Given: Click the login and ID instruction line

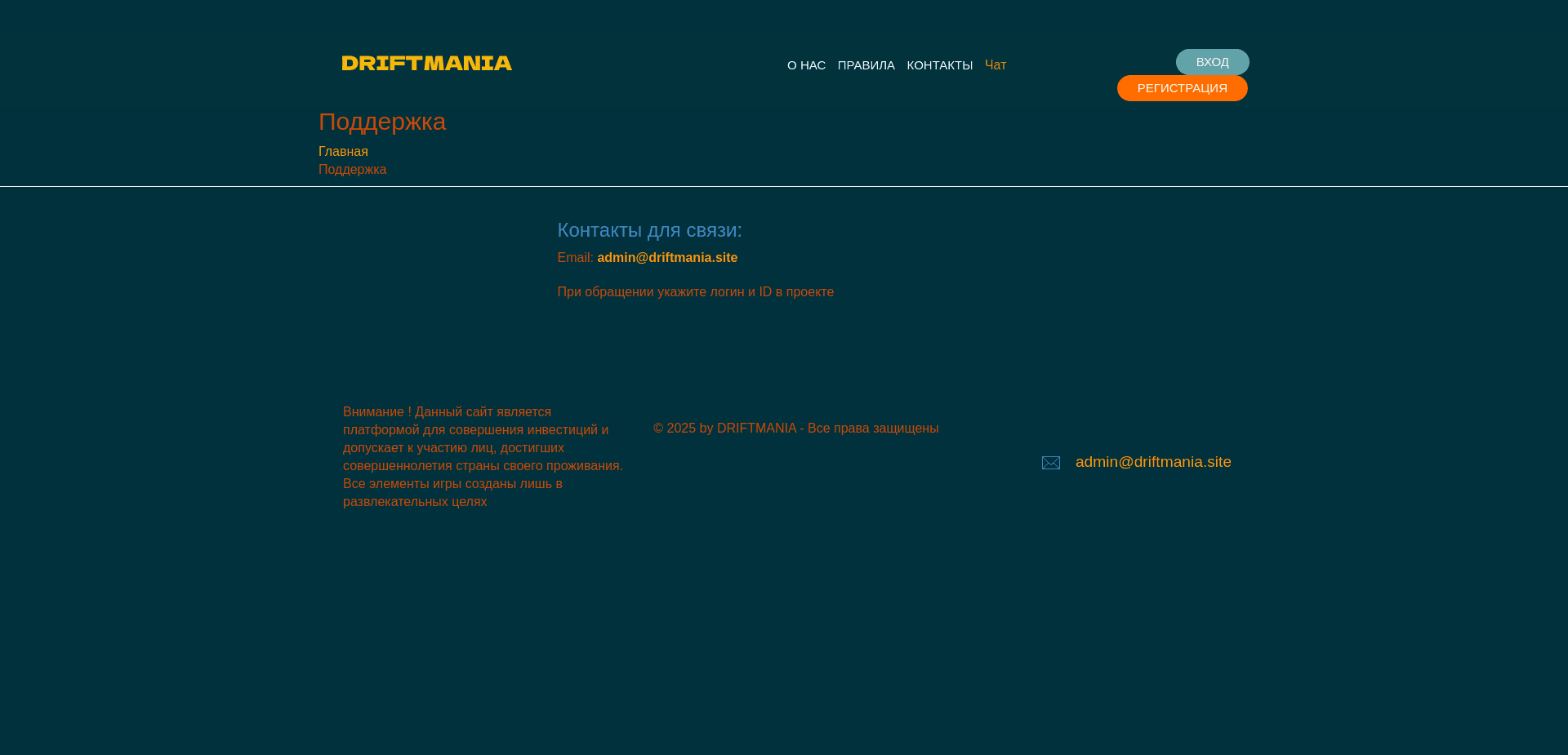Looking at the screenshot, I should coord(695,291).
